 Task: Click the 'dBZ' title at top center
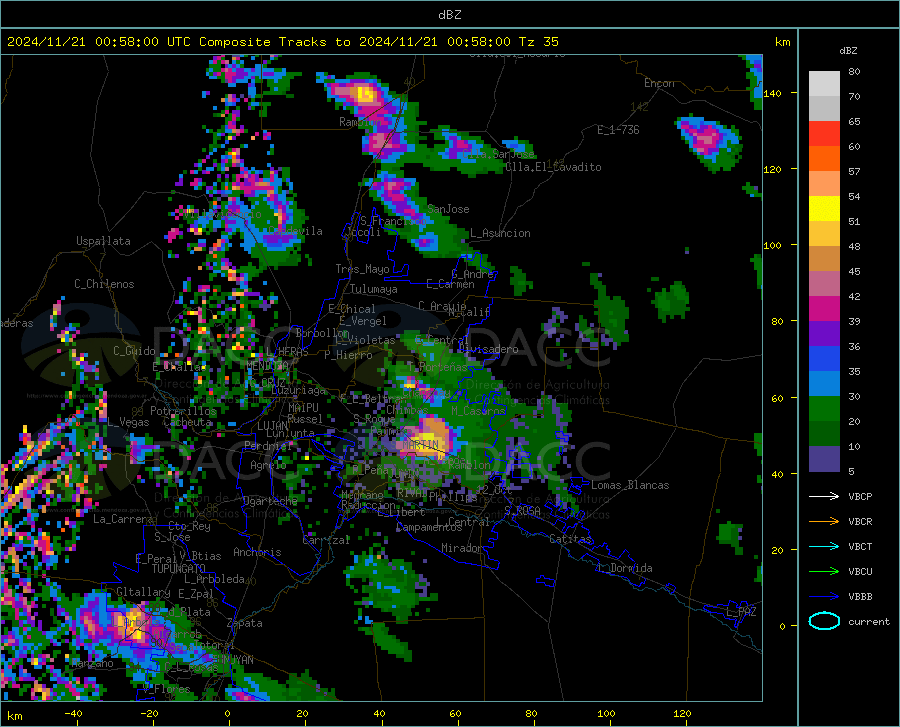pos(449,15)
